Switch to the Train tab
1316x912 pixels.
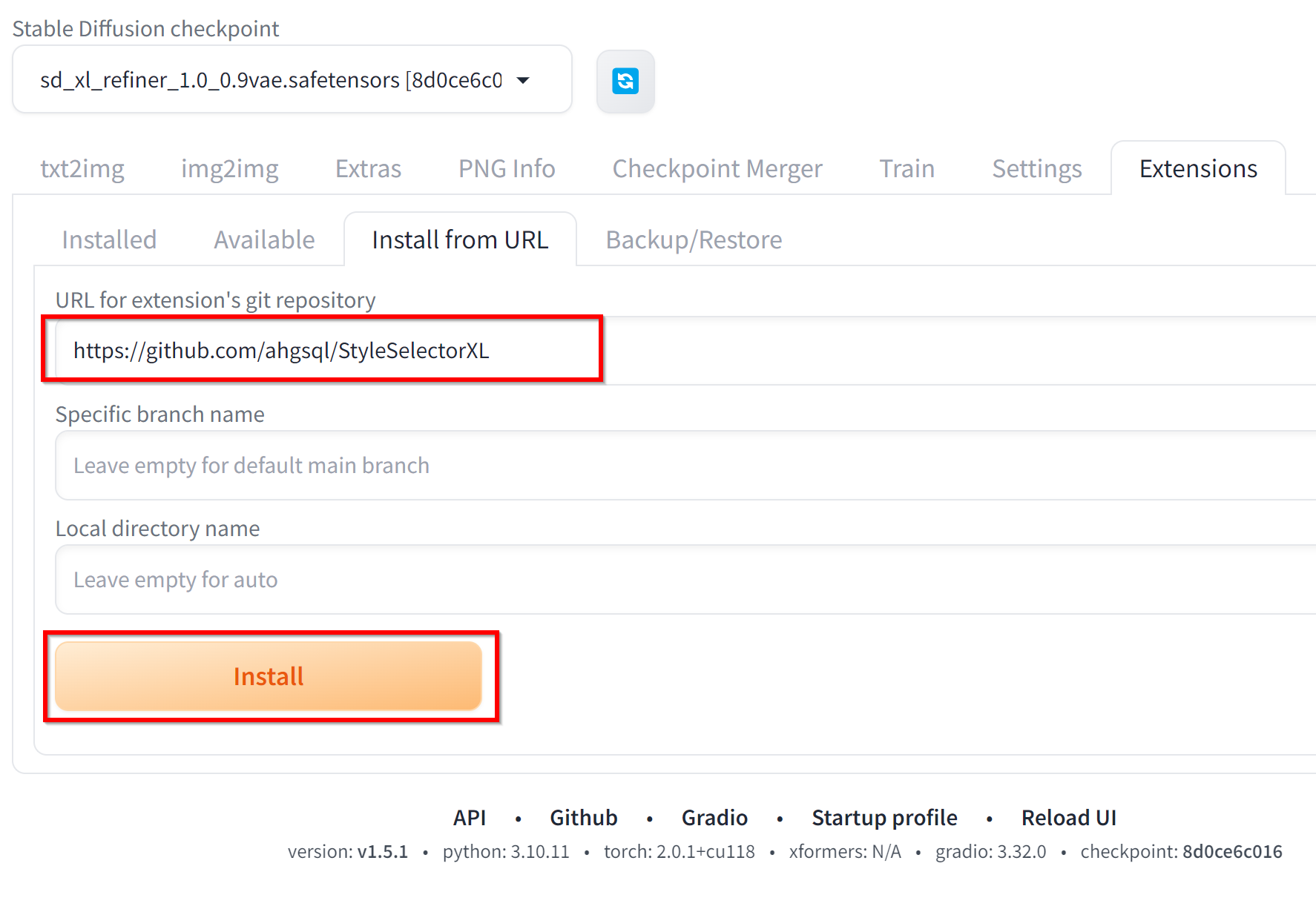[907, 169]
